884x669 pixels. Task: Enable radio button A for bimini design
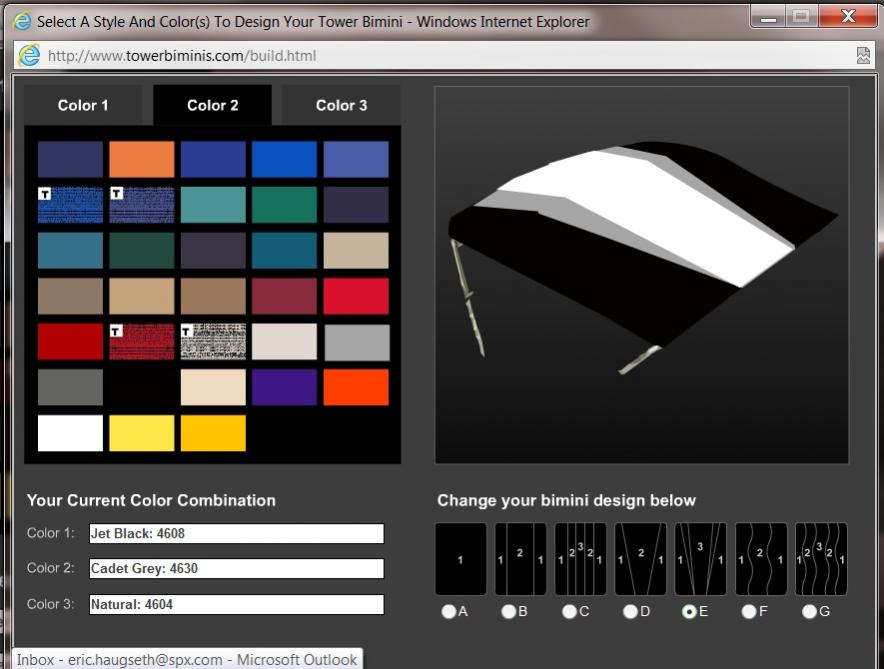[x=449, y=612]
